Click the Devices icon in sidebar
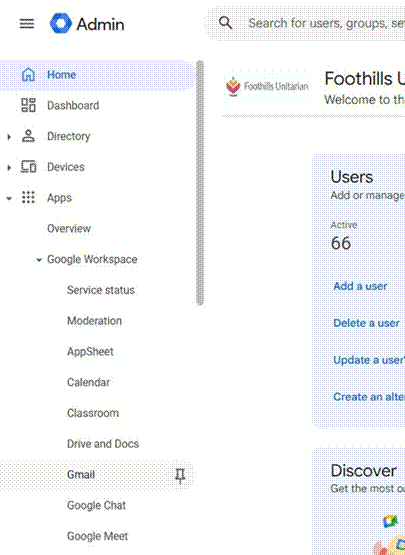 pyautogui.click(x=28, y=167)
